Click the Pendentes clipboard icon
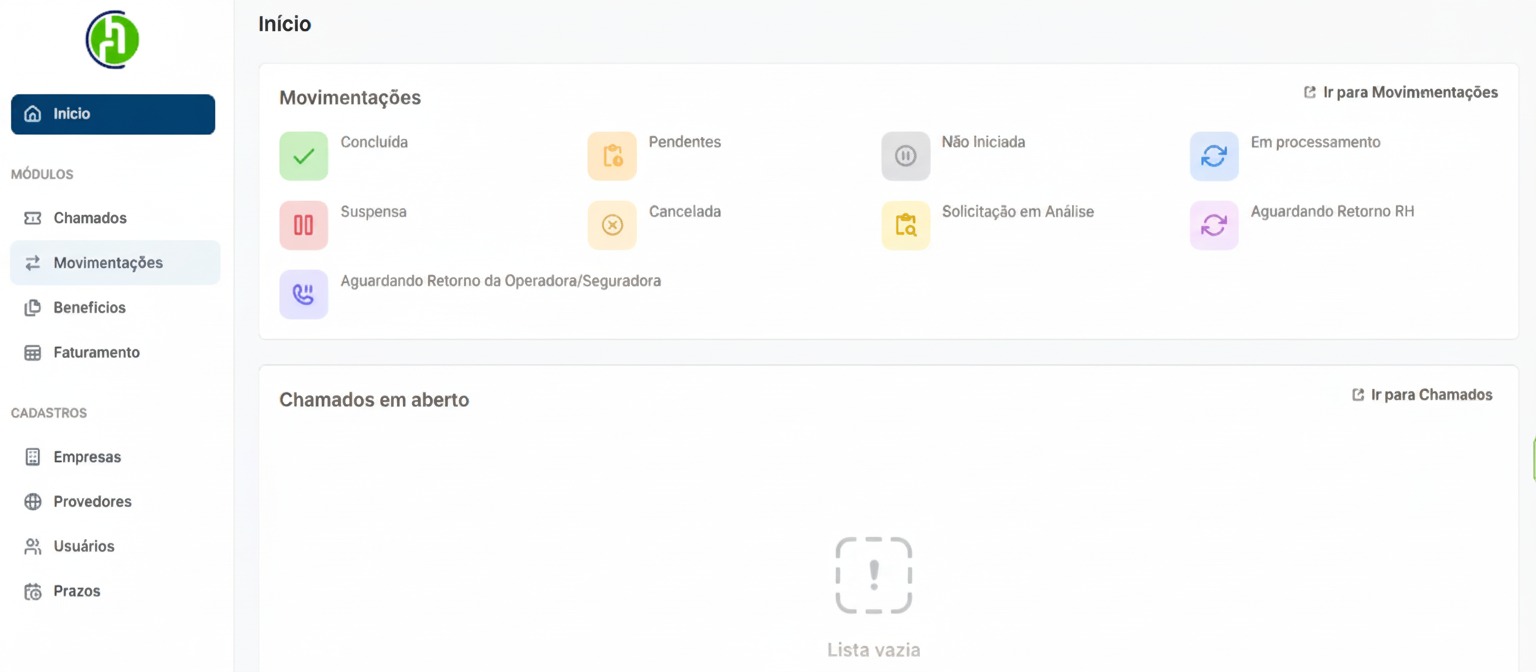The height and width of the screenshot is (672, 1536). [x=612, y=156]
